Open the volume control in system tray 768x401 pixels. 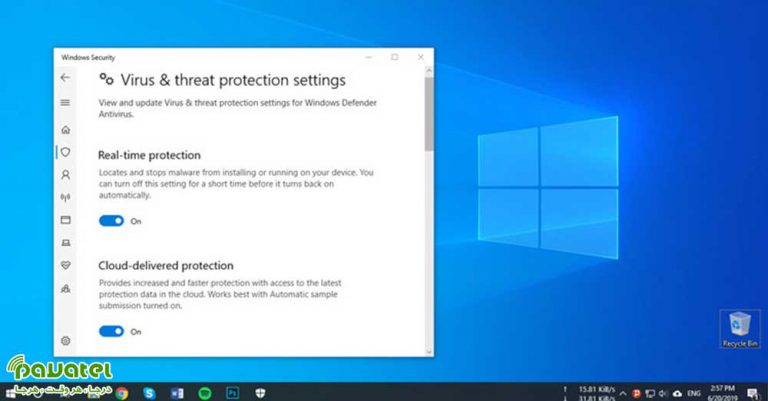coord(663,393)
